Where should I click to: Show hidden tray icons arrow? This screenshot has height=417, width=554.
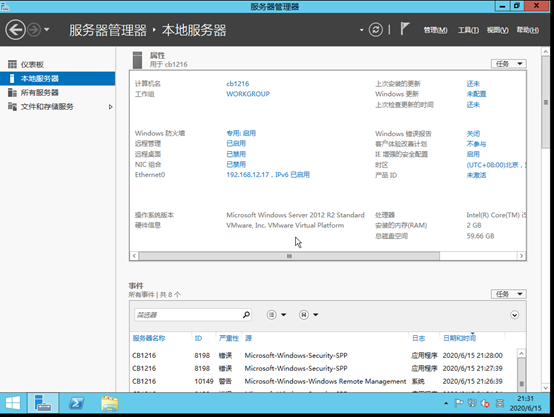point(446,403)
